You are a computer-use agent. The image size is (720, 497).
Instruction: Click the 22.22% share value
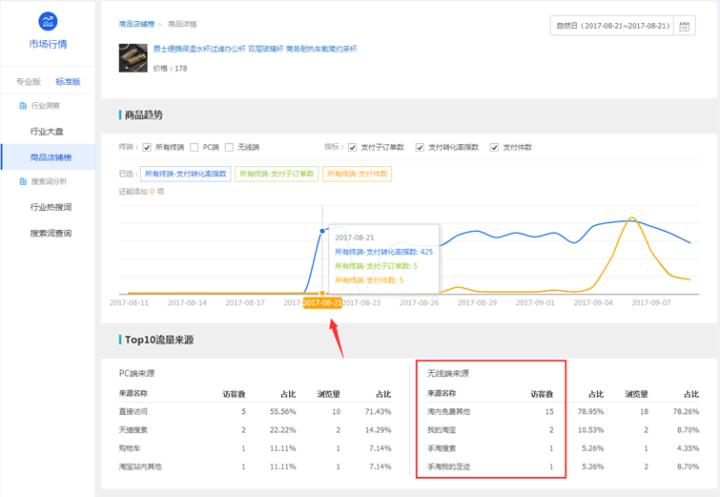click(x=283, y=430)
